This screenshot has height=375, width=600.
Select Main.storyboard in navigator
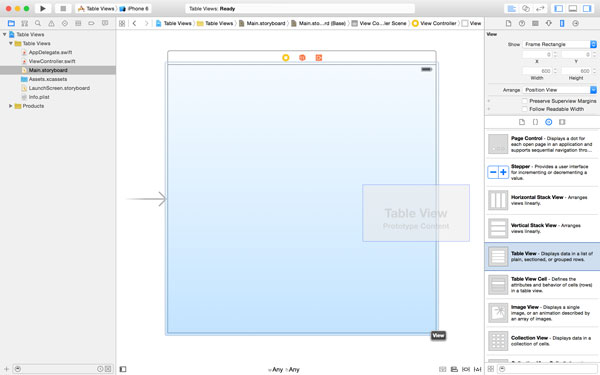point(57,70)
